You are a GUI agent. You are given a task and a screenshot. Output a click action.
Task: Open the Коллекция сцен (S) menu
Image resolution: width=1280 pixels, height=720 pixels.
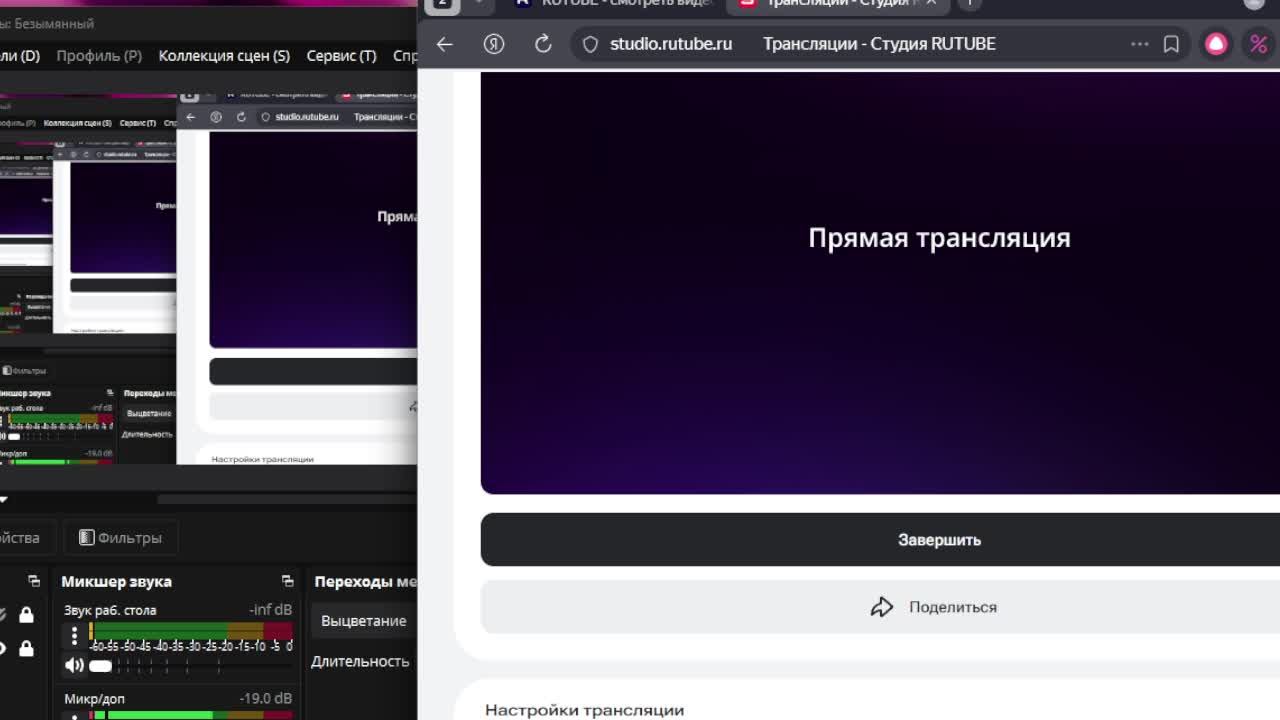pyautogui.click(x=224, y=56)
